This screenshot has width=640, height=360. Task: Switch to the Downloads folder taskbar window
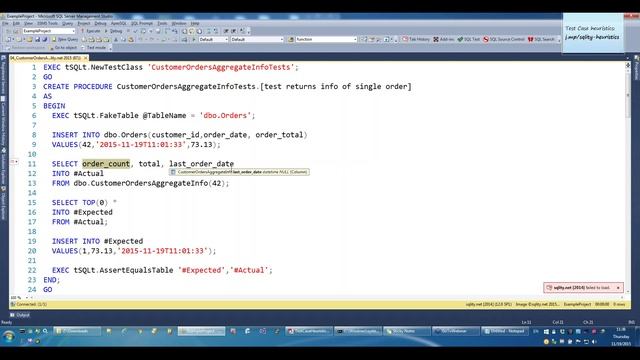click(x=77, y=331)
